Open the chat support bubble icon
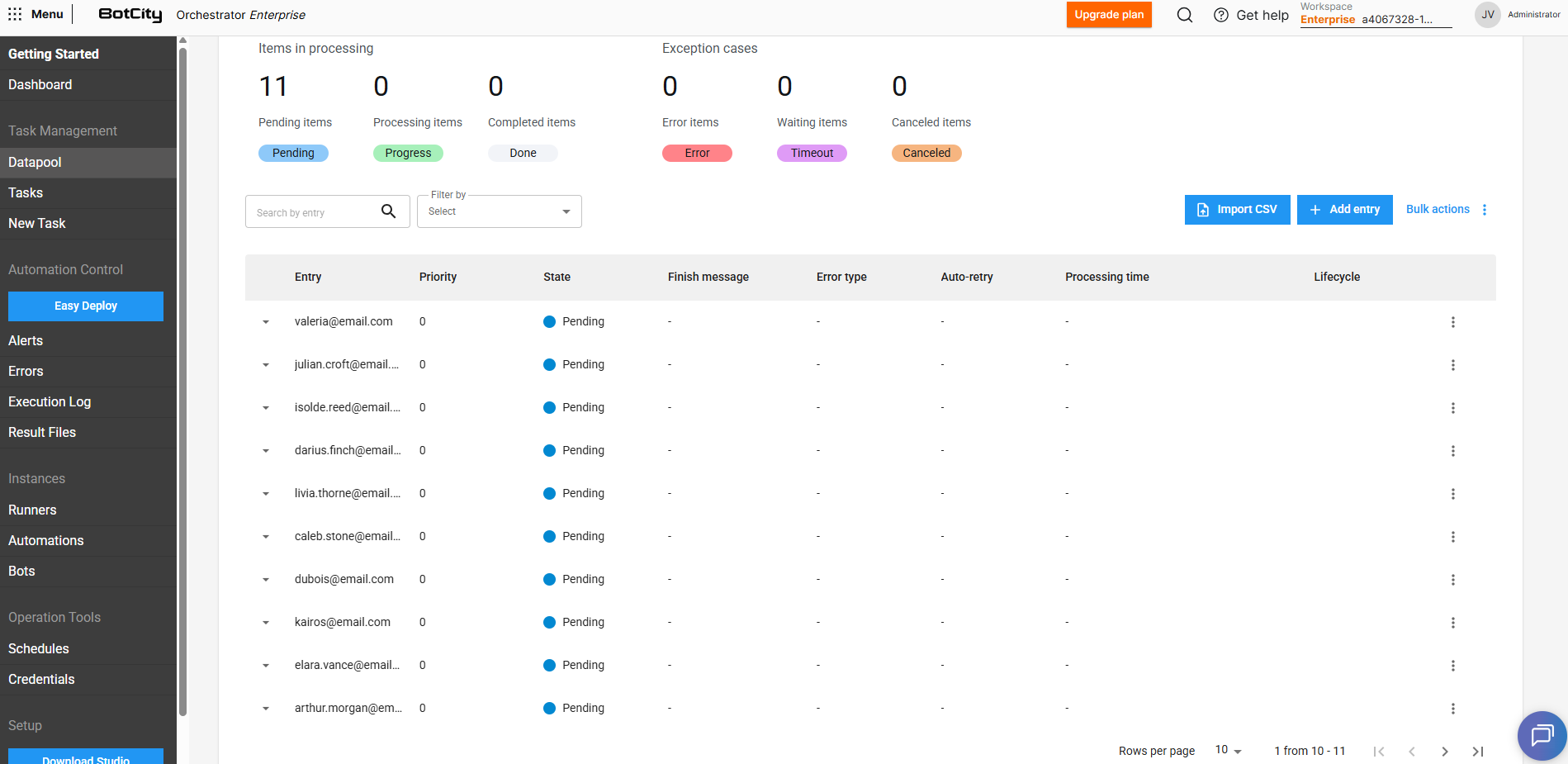Viewport: 1568px width, 764px height. (1541, 734)
